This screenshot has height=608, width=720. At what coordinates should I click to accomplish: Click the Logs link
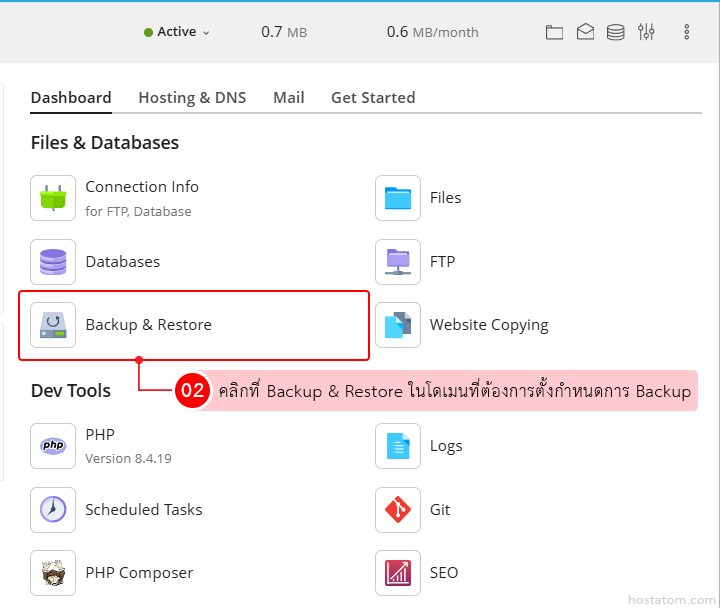[x=446, y=446]
